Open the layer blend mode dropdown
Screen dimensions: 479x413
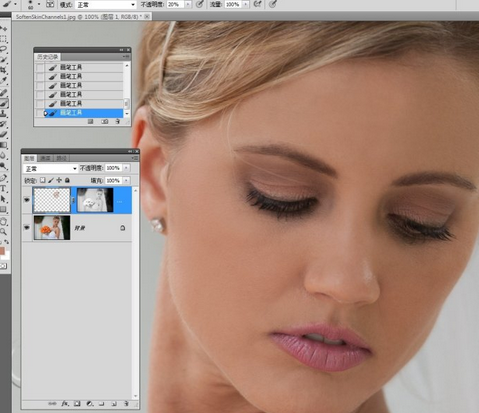(x=50, y=169)
